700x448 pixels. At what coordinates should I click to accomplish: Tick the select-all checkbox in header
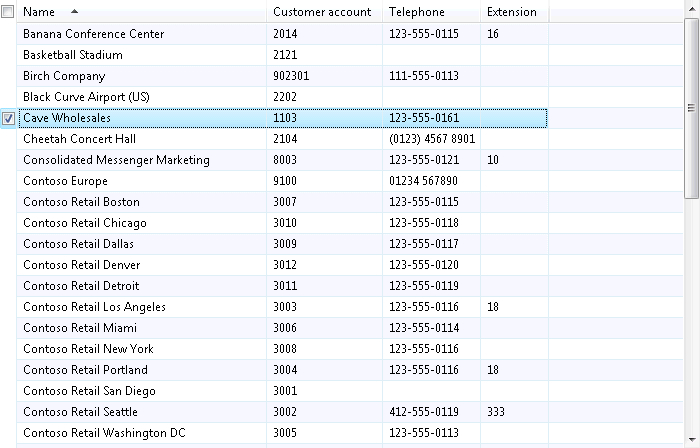click(8, 12)
